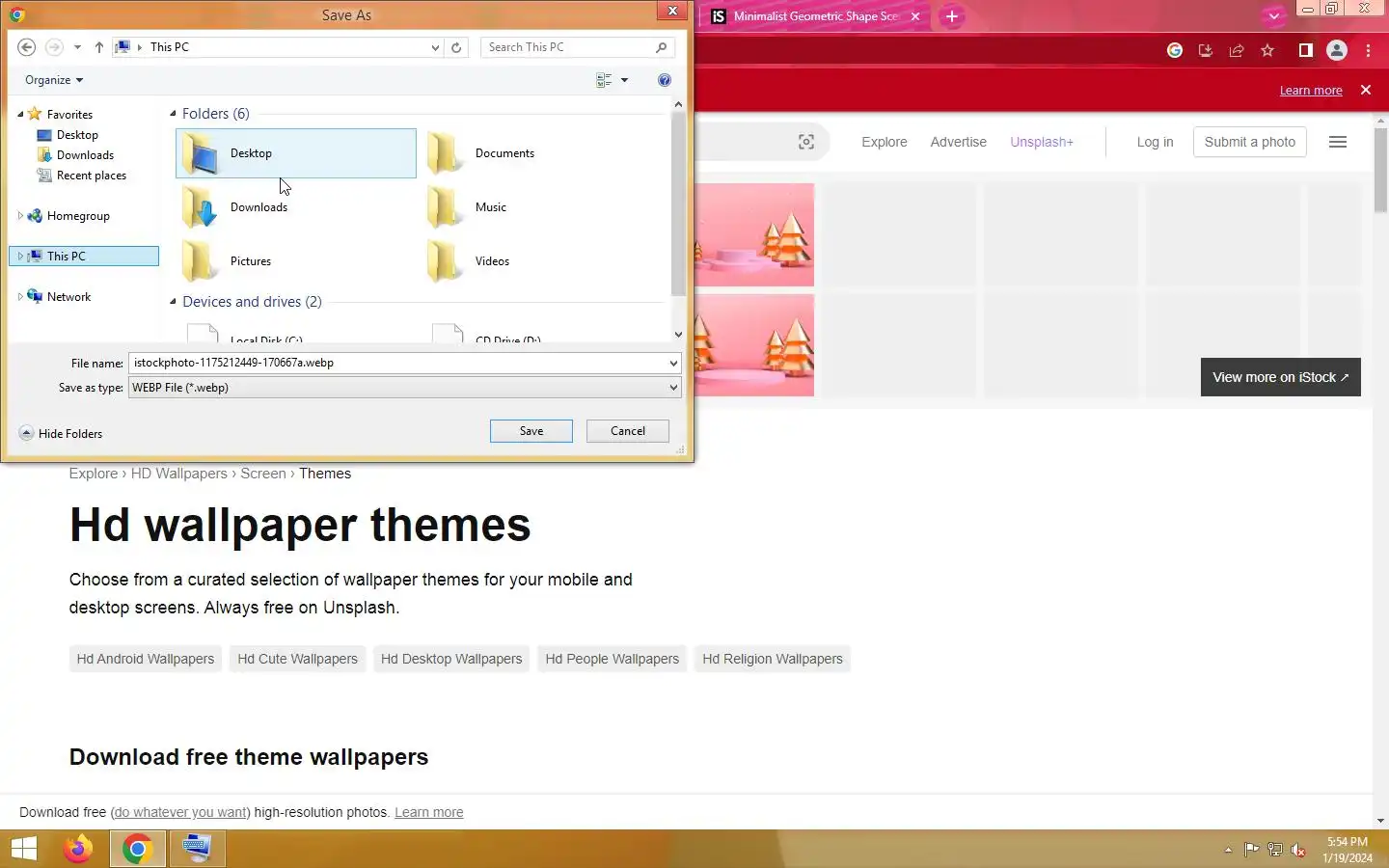Open Chrome profile avatar

[x=1337, y=50]
